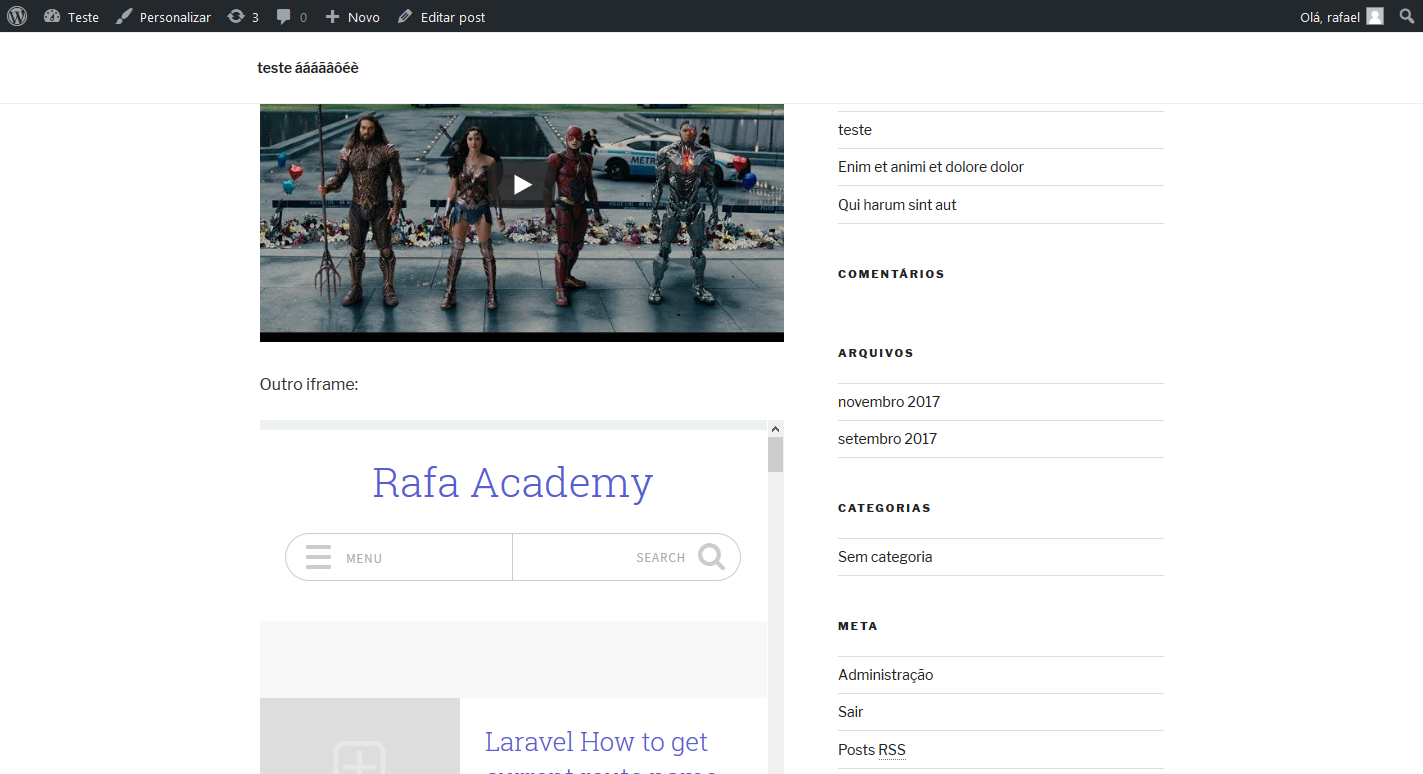Click the site title teste áááããôêè
The image size is (1423, 774).
pos(307,68)
